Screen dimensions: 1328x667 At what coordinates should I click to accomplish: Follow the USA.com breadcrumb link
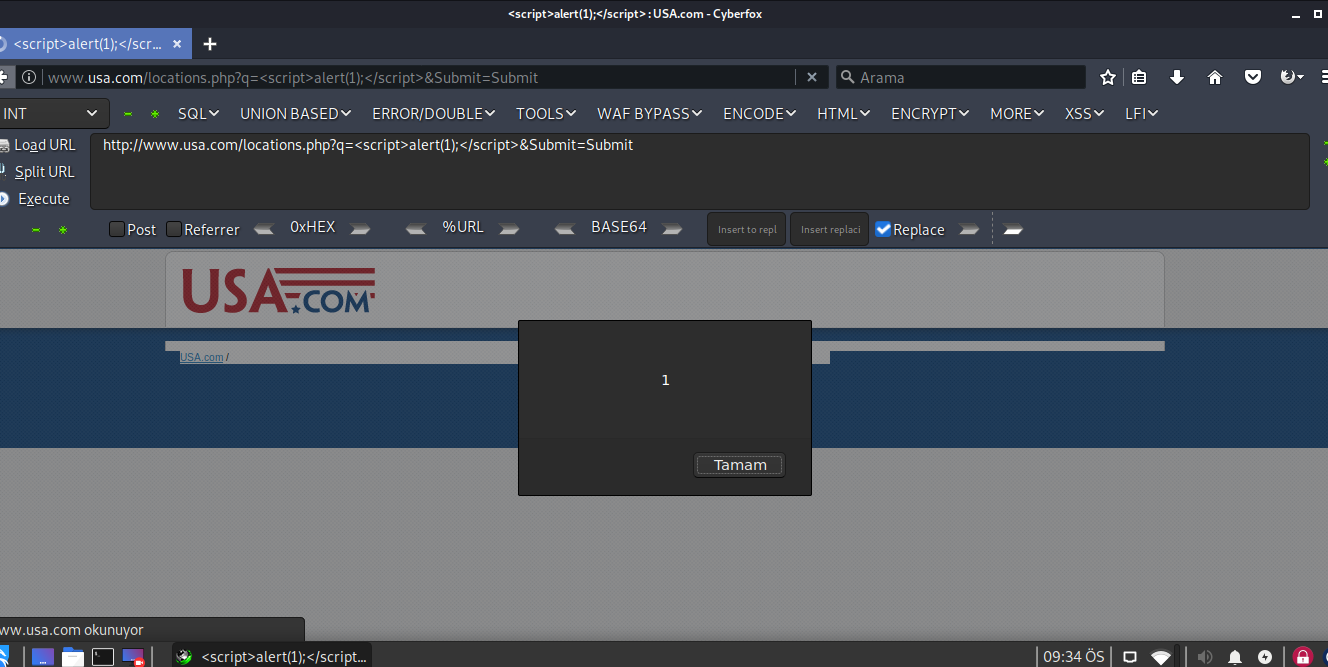pos(201,357)
